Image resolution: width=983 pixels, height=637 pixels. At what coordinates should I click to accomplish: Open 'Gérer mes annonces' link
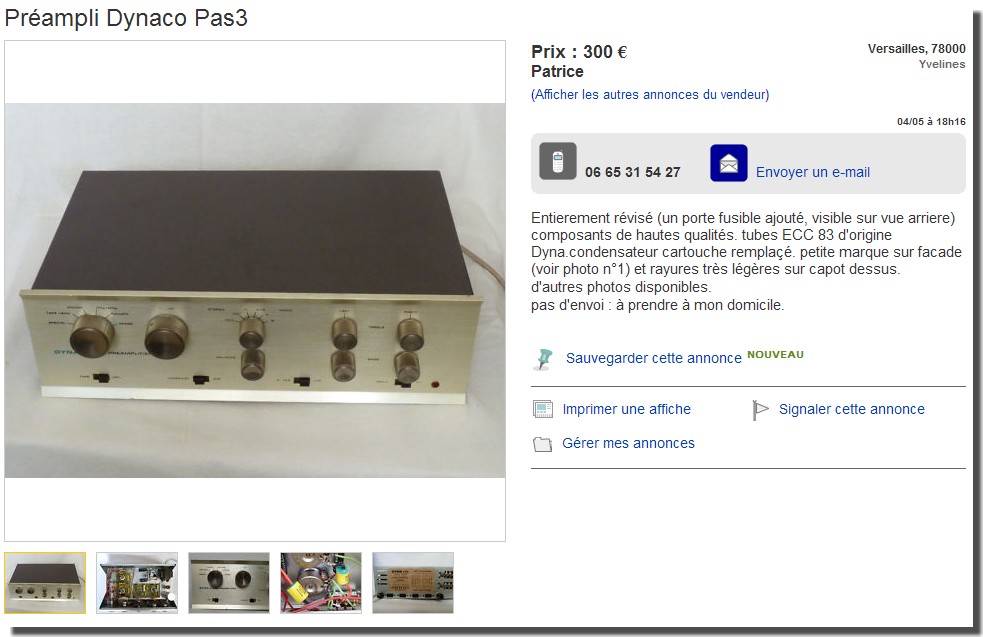click(628, 443)
